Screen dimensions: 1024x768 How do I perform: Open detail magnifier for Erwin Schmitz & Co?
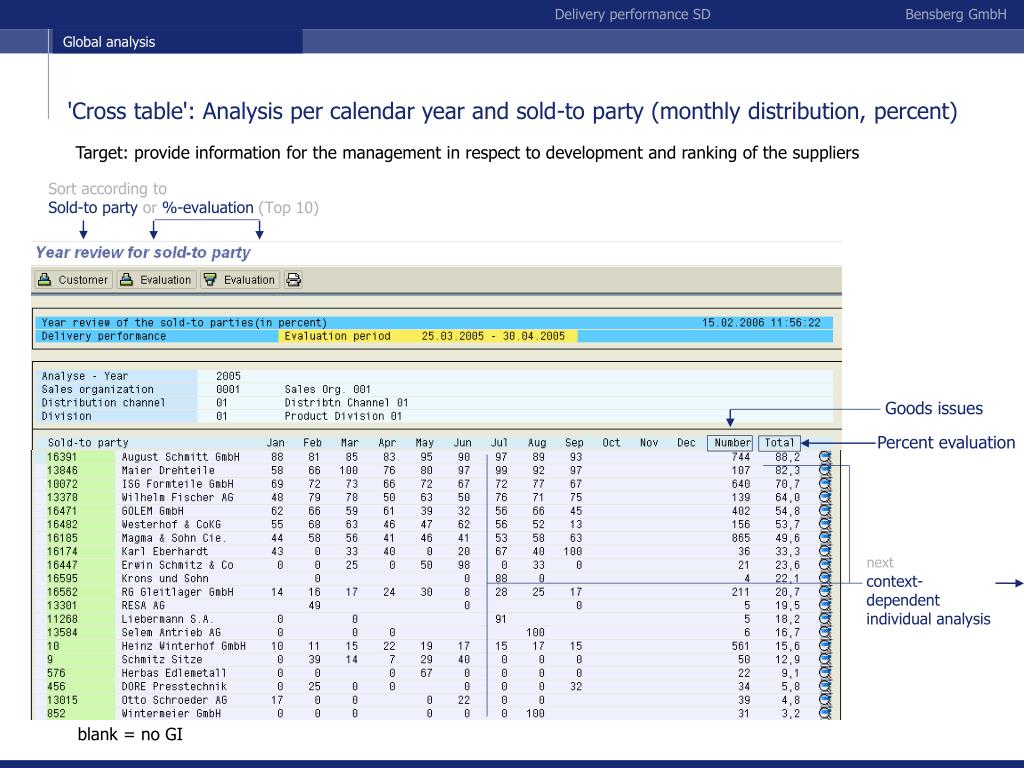[825, 565]
